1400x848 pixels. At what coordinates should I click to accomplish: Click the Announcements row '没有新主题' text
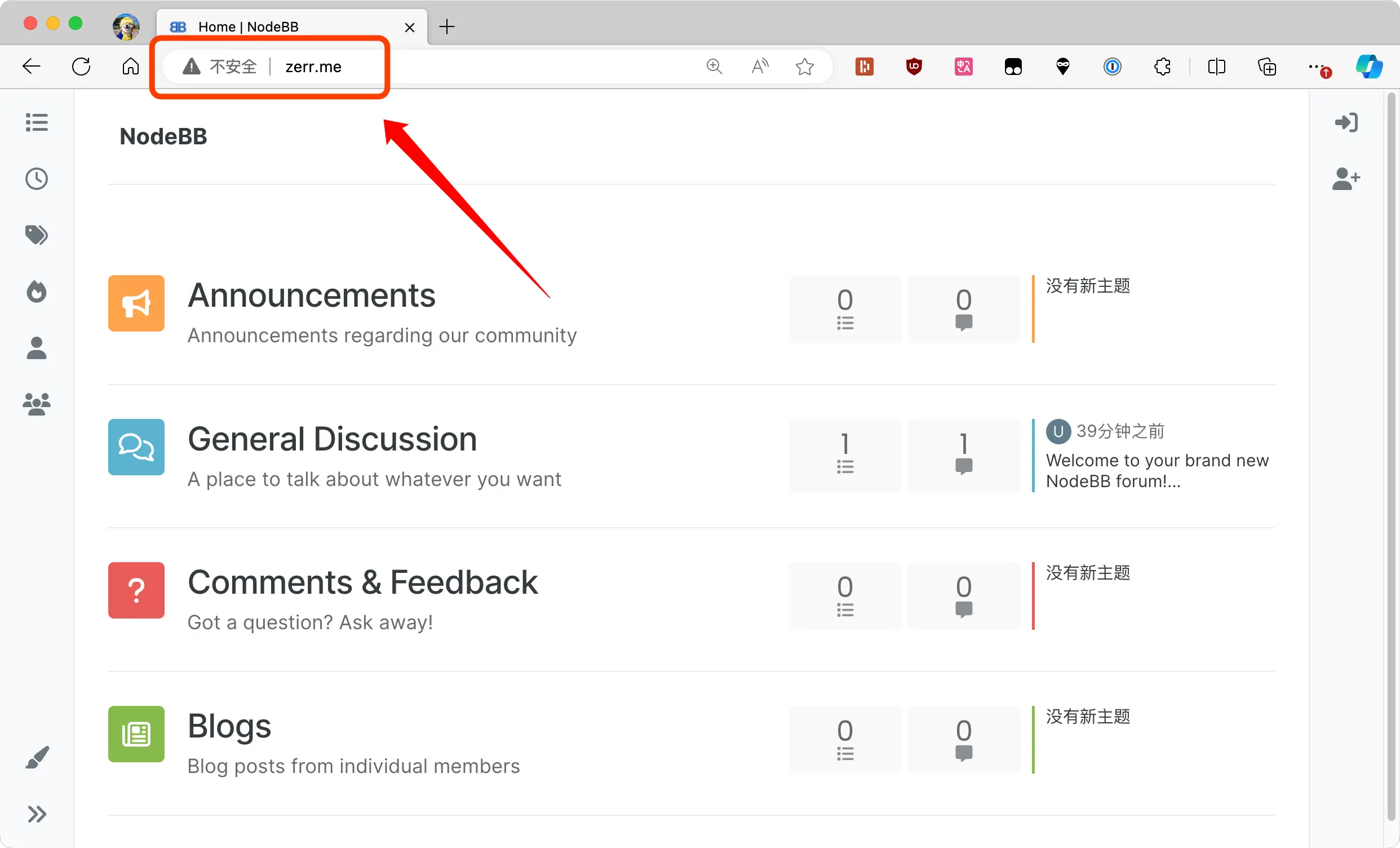tap(1088, 286)
